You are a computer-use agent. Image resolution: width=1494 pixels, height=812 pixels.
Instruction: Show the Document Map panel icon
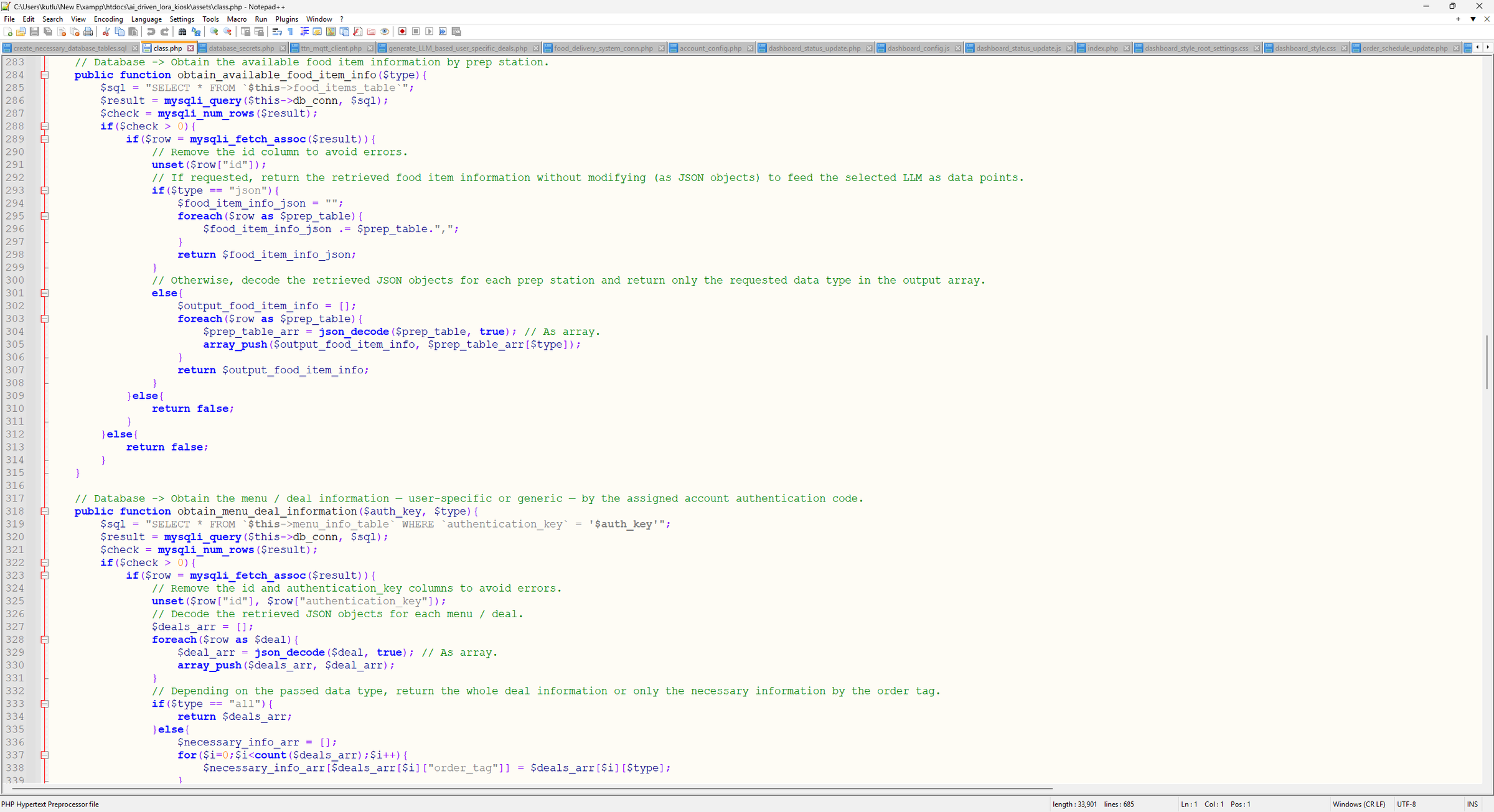click(331, 32)
